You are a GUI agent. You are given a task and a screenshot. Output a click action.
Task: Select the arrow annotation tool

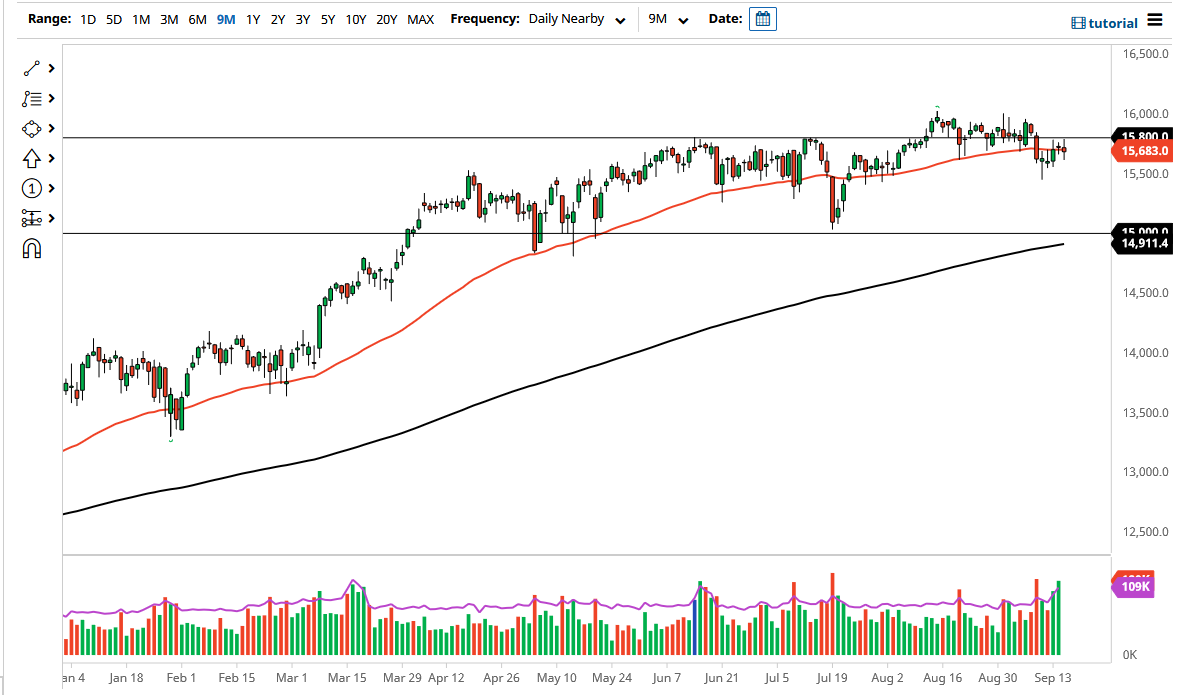[x=30, y=158]
